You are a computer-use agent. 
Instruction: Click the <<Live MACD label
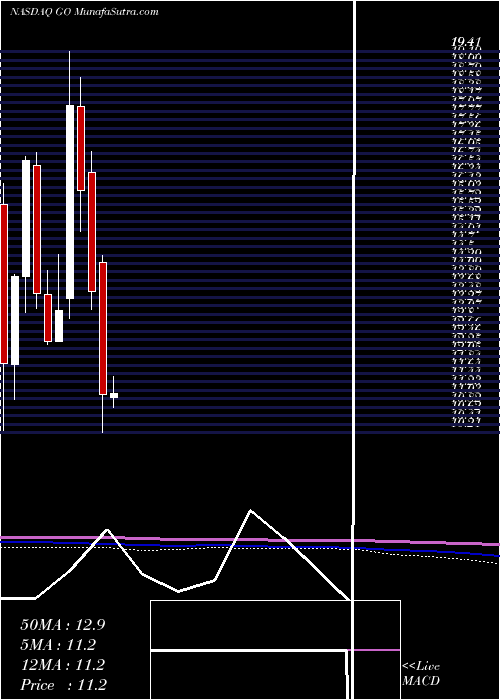point(421,674)
